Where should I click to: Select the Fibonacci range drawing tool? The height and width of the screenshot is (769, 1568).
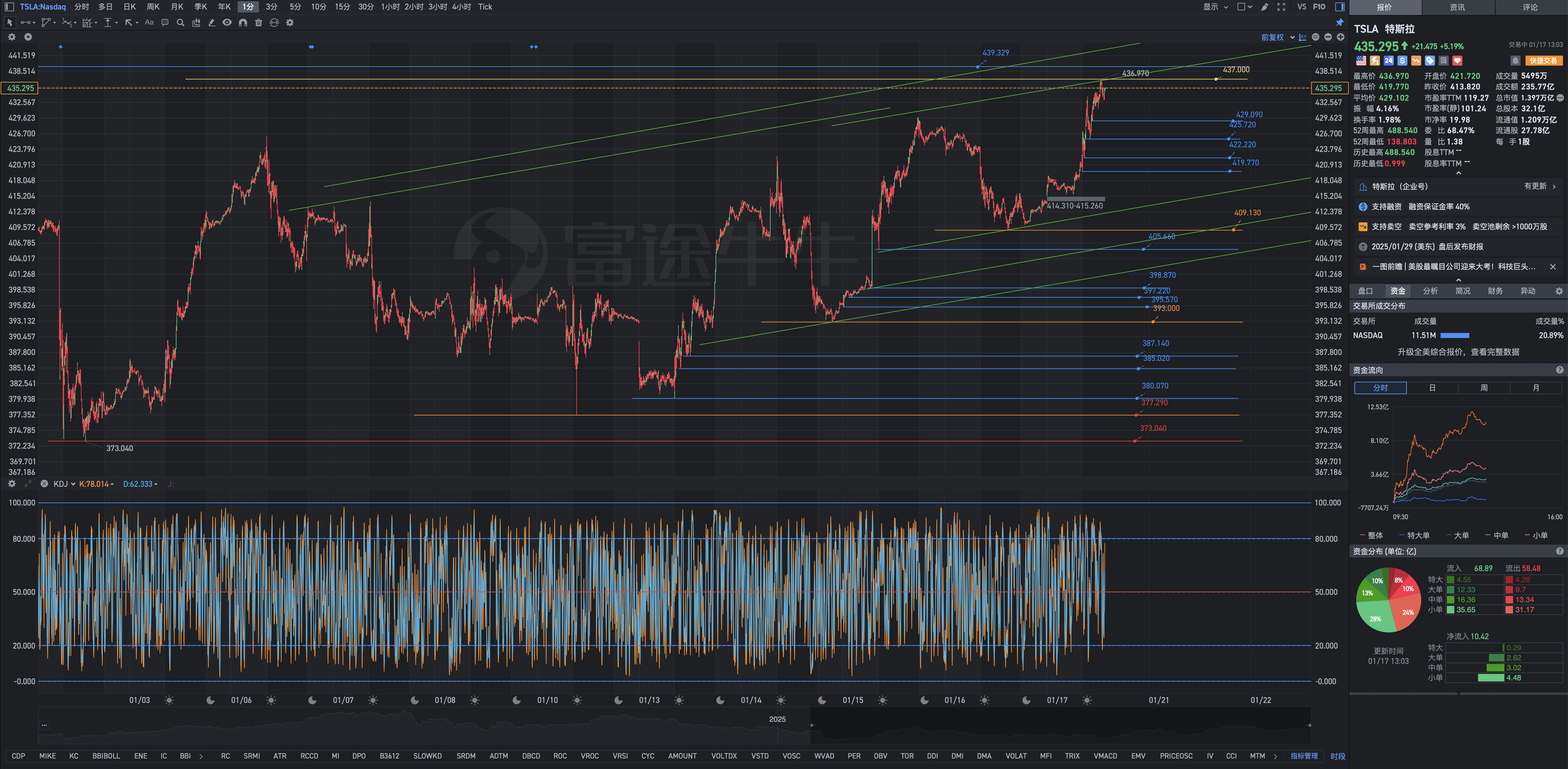pos(87,22)
